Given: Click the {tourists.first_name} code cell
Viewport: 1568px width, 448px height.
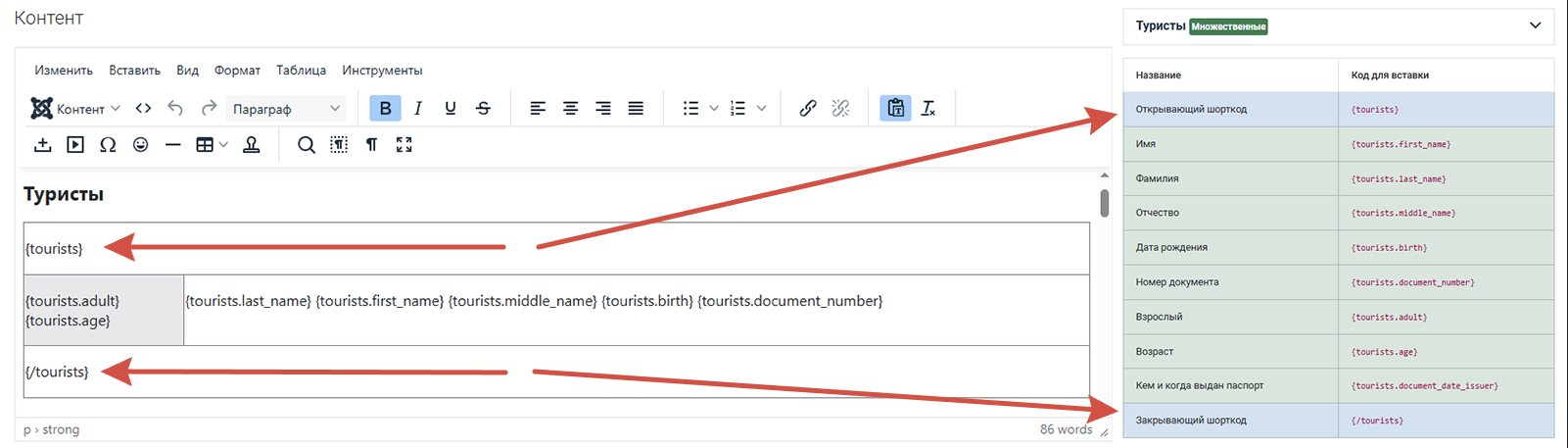Looking at the screenshot, I should click(1446, 144).
